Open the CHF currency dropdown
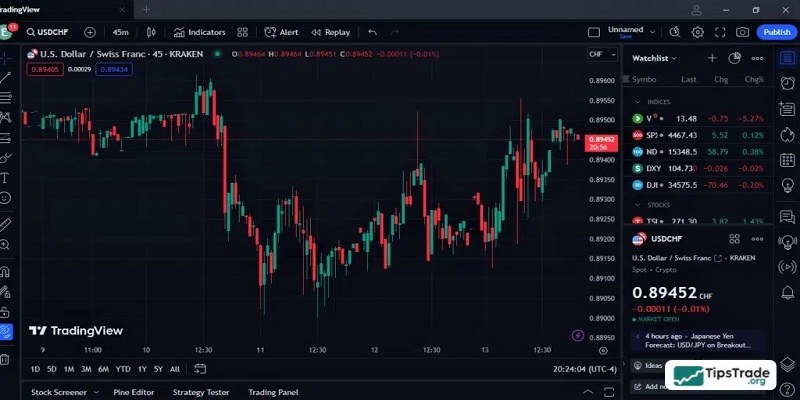Viewport: 800px width, 400px height. (600, 54)
